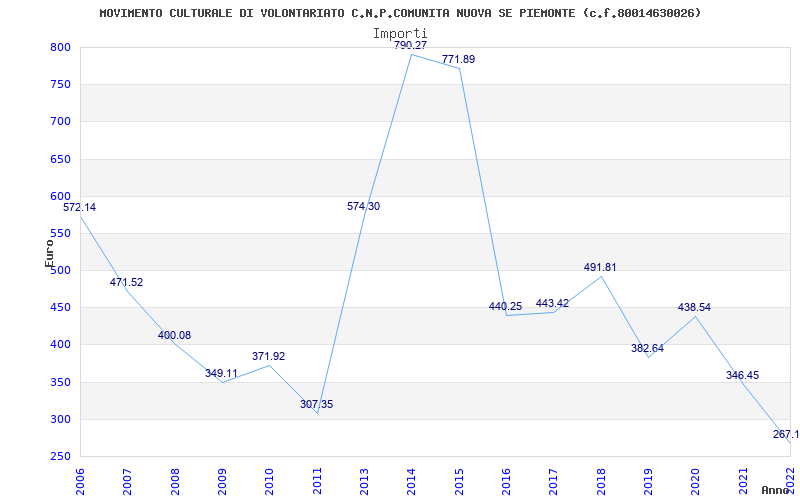Screen dimensions: 800x500
Task: Click the 'Anno' x-axis label
Action: coord(776,490)
